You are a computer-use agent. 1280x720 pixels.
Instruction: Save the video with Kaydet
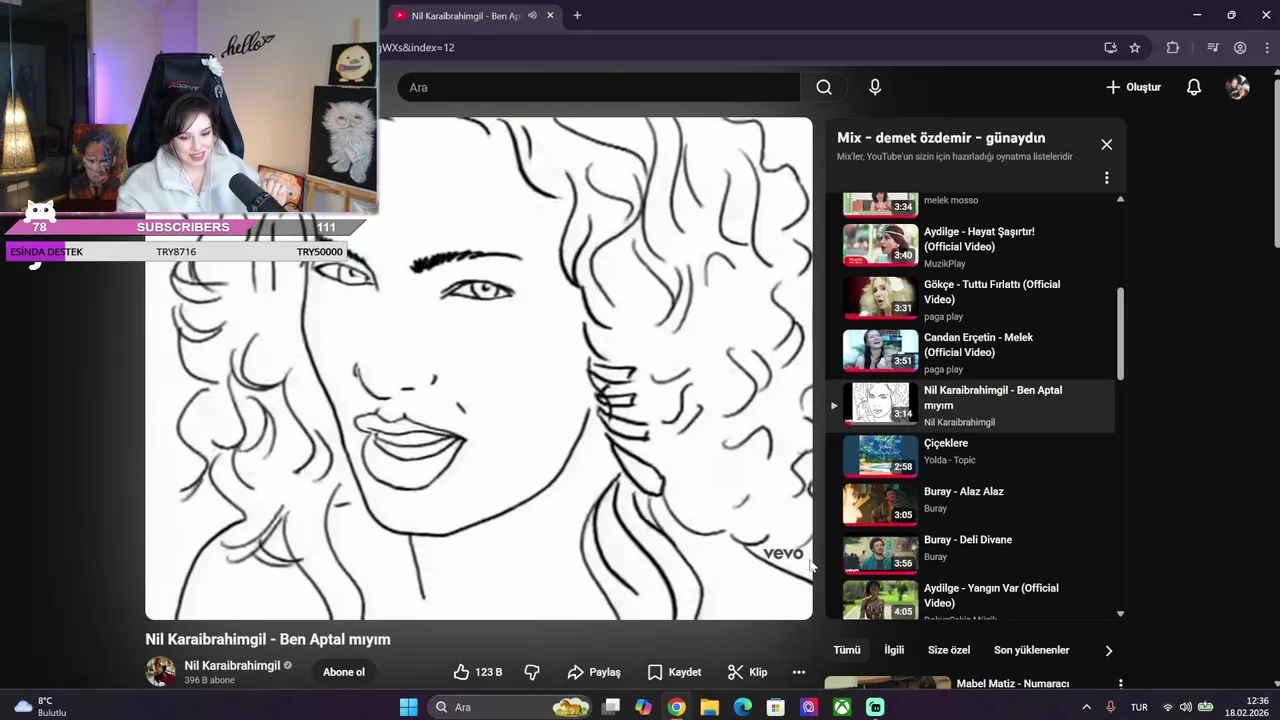pos(674,672)
